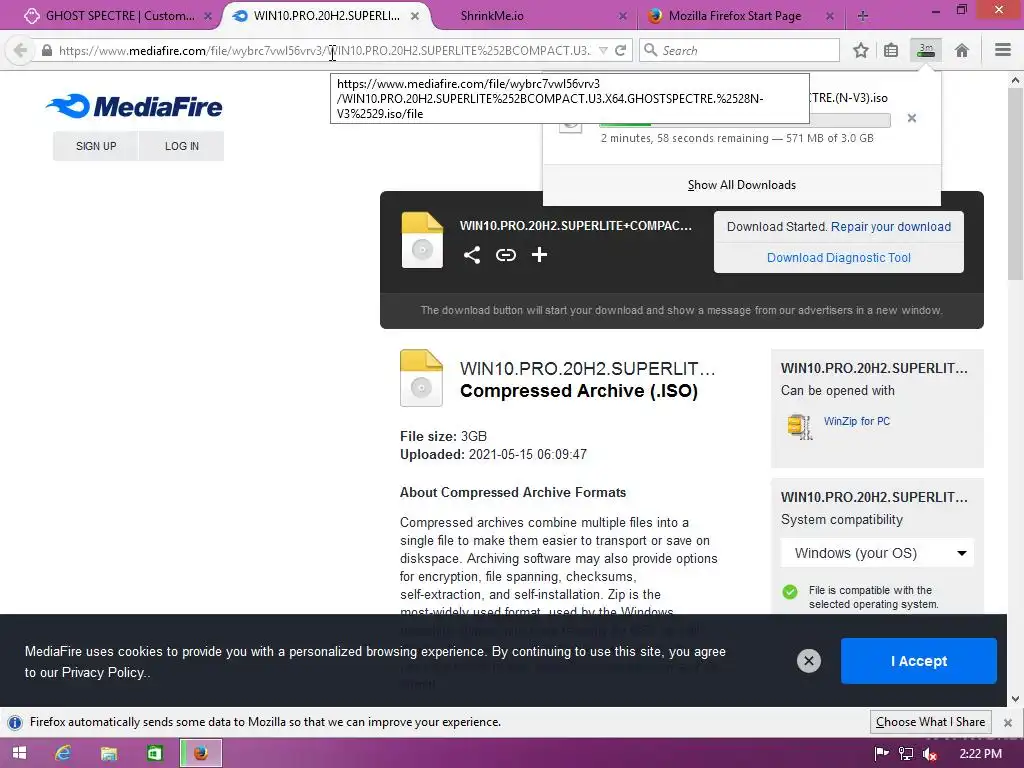Go to Firefox home page icon

tap(961, 50)
